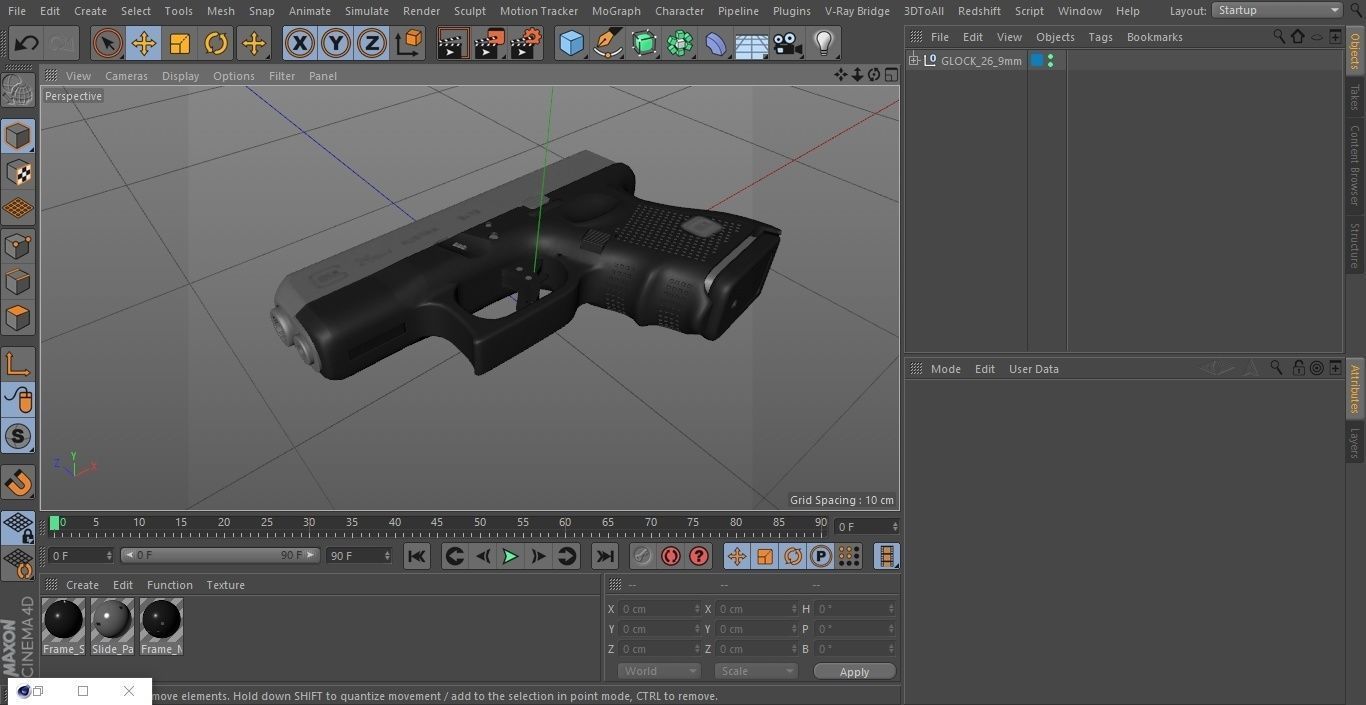Select the Live Selection tool
Image resolution: width=1366 pixels, height=705 pixels.
108,44
